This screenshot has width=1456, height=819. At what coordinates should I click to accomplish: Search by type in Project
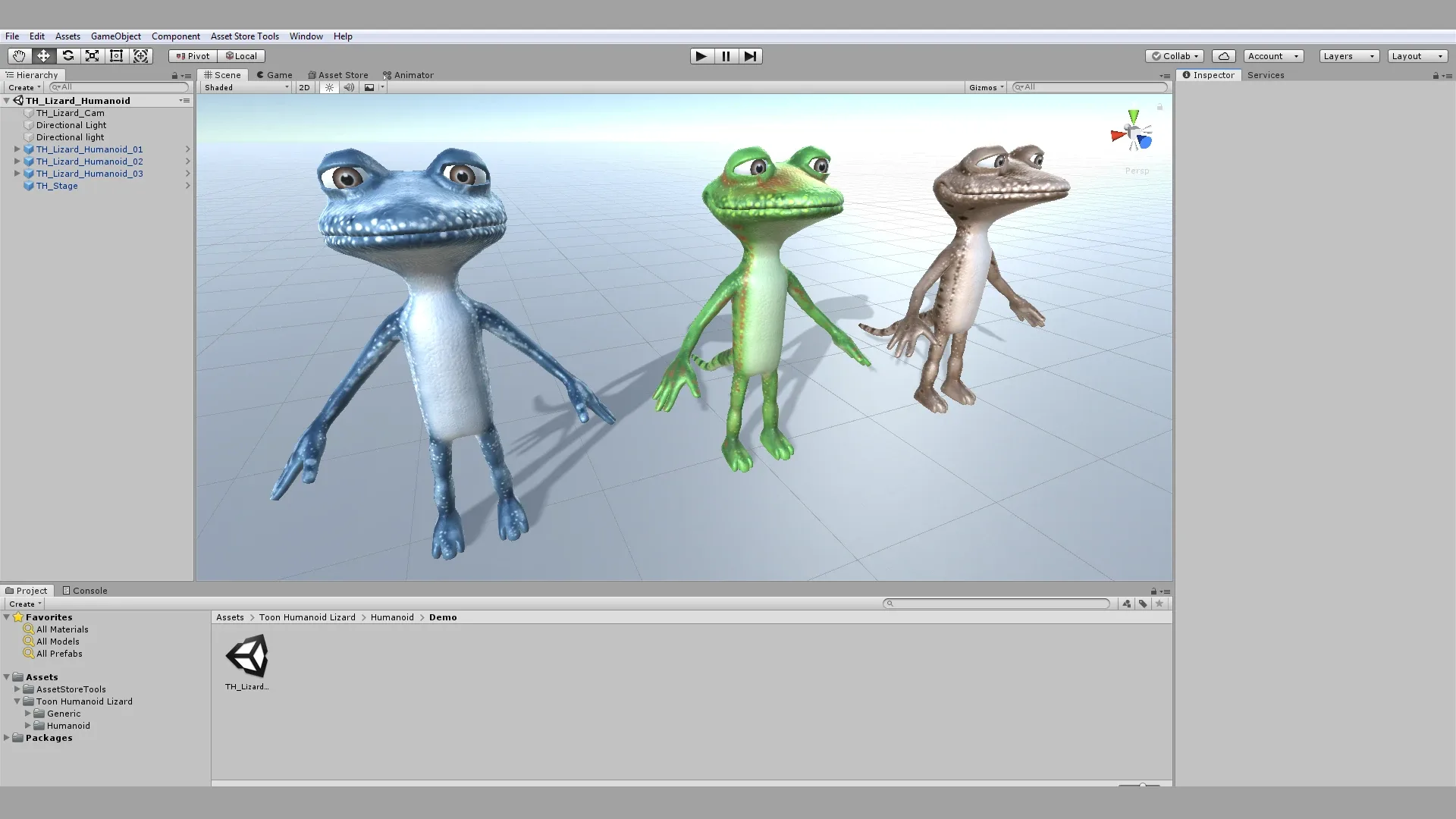point(1127,604)
